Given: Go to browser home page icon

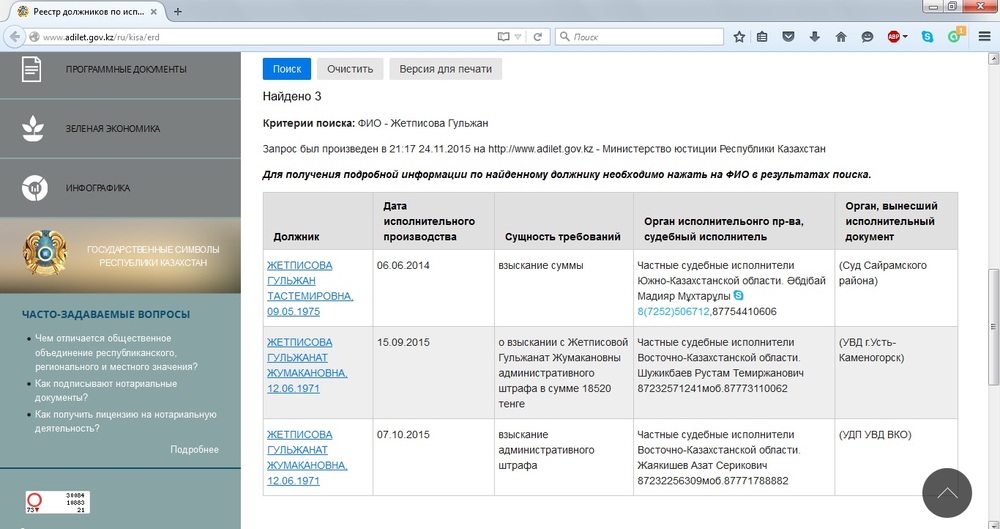Looking at the screenshot, I should tap(841, 37).
